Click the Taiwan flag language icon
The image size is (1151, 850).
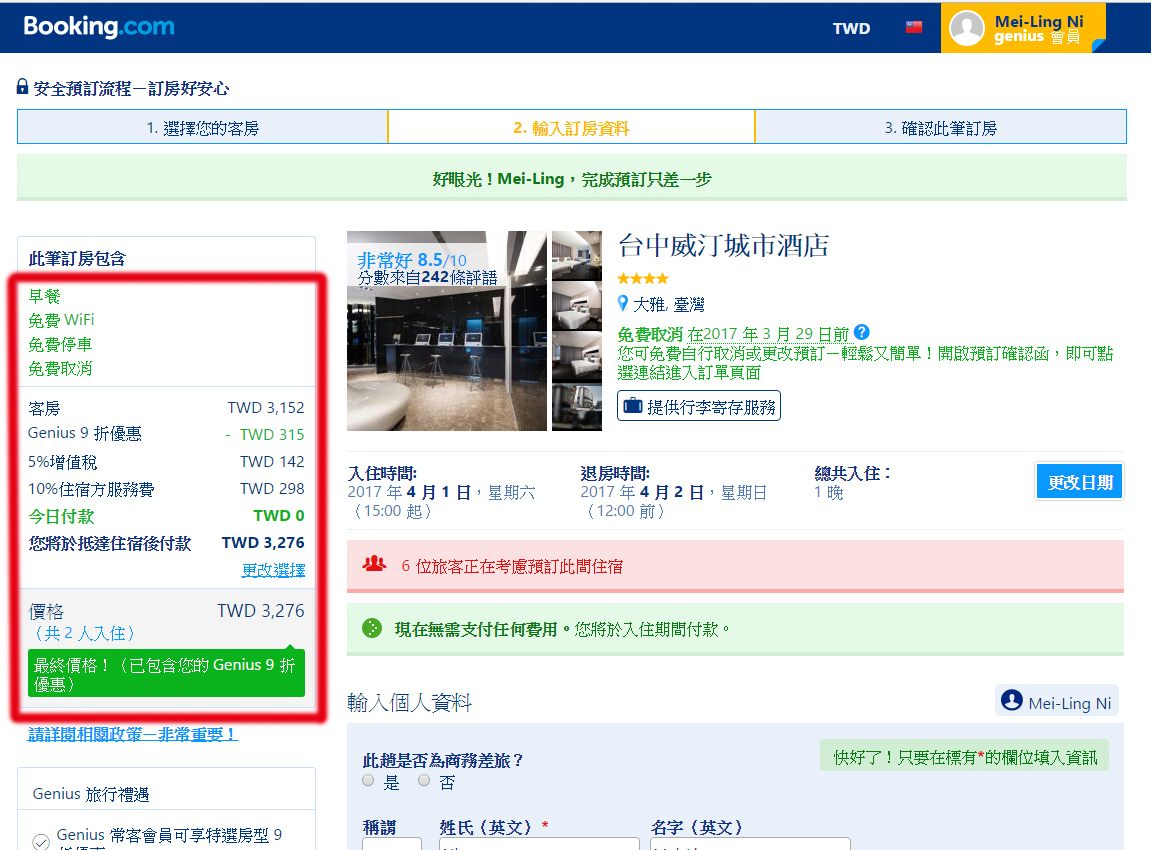913,27
